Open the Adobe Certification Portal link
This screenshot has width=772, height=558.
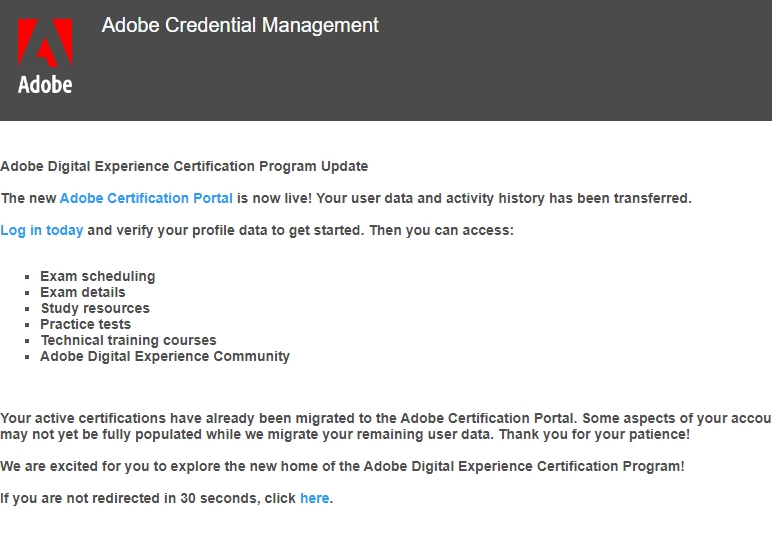click(x=146, y=198)
